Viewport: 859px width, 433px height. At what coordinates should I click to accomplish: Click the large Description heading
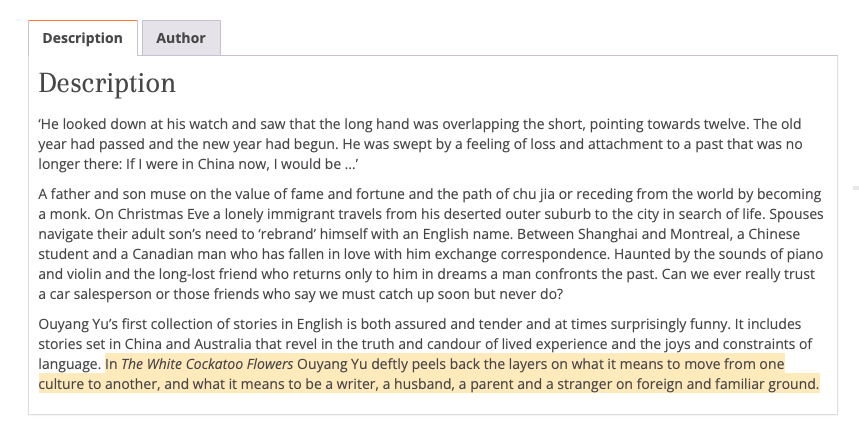click(107, 84)
